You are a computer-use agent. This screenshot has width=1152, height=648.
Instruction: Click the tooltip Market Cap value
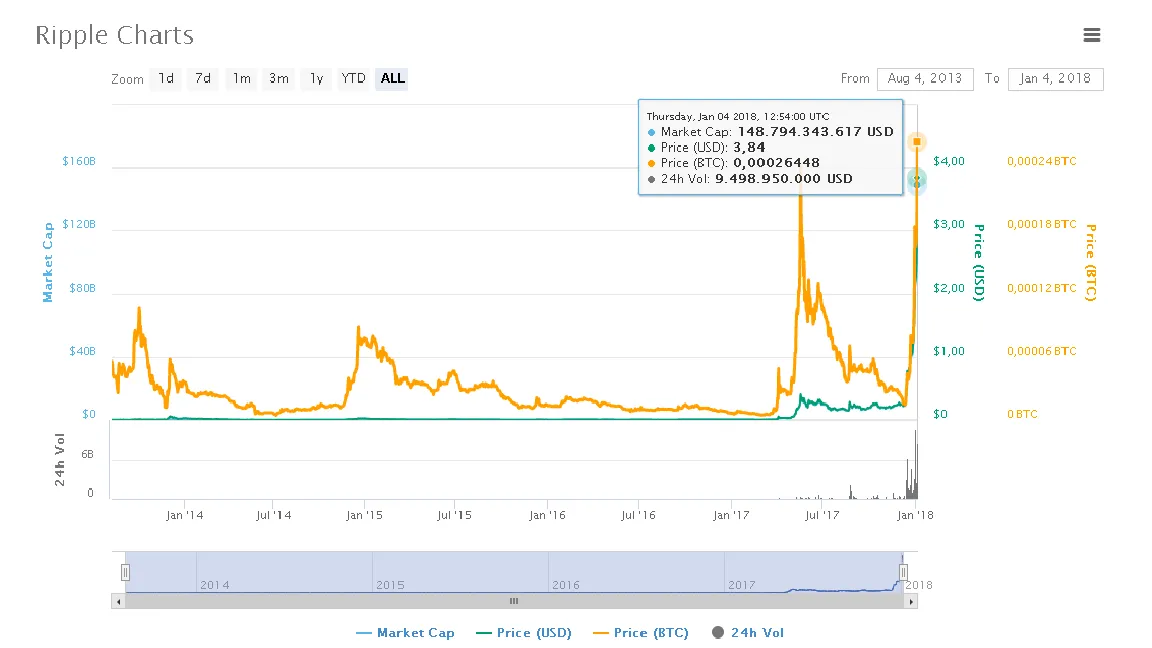click(816, 132)
